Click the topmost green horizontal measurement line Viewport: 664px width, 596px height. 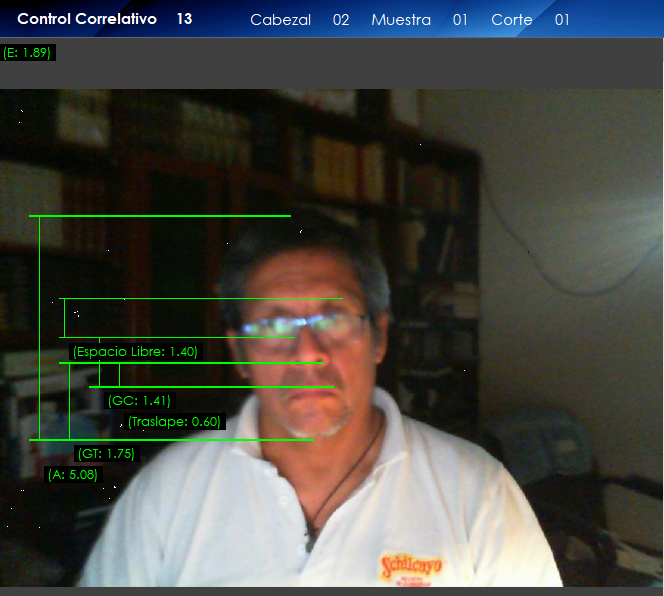click(160, 216)
